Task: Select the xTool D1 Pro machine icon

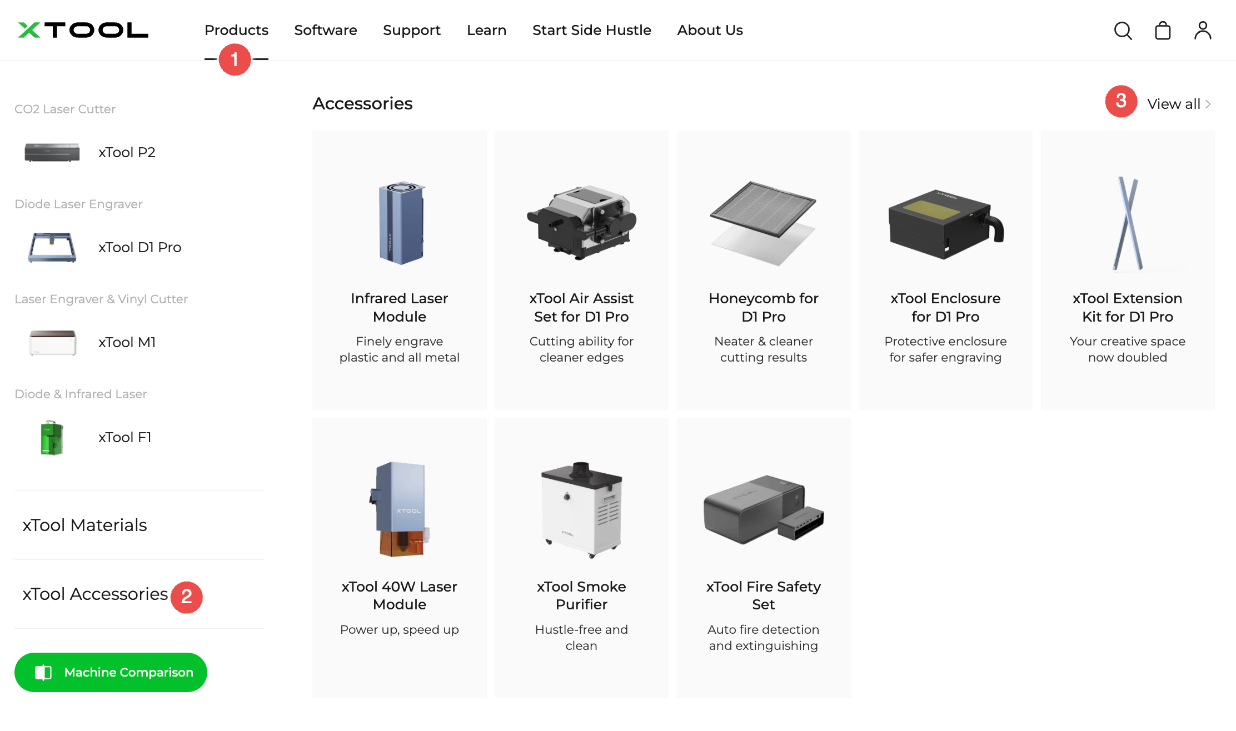Action: tap(52, 246)
